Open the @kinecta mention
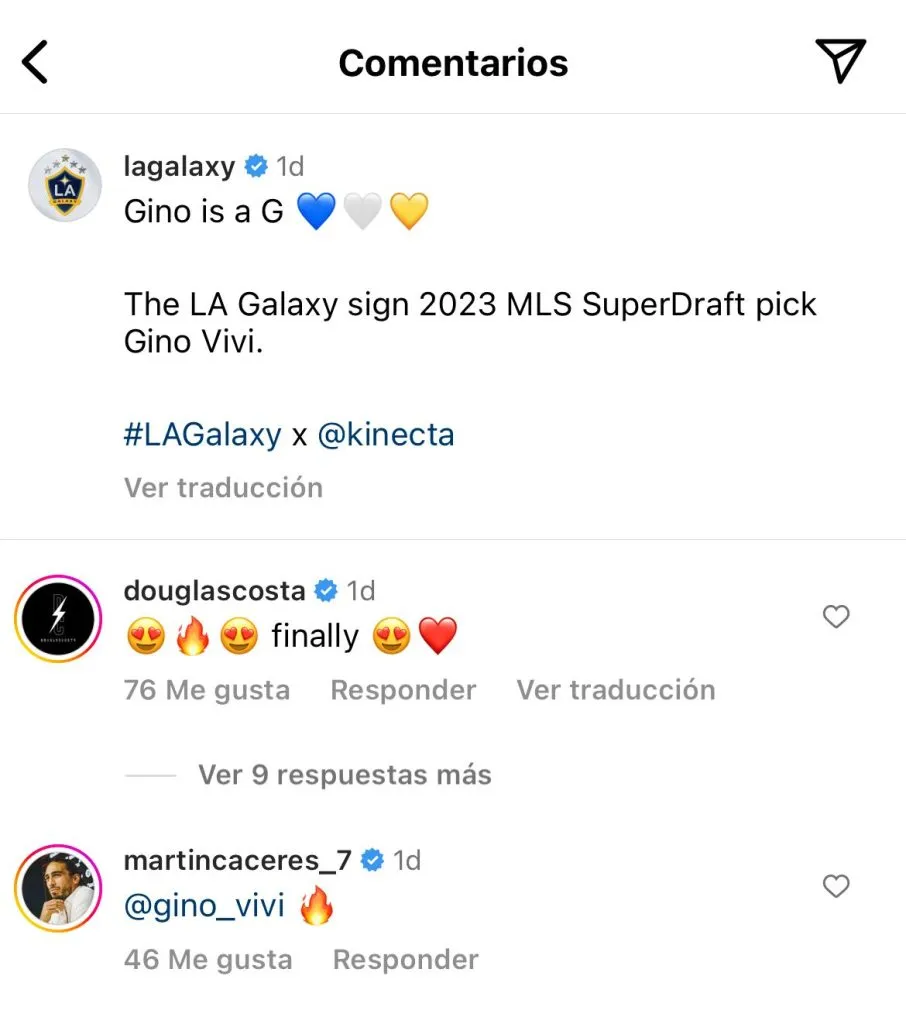Viewport: 906px width, 1024px height. [385, 435]
